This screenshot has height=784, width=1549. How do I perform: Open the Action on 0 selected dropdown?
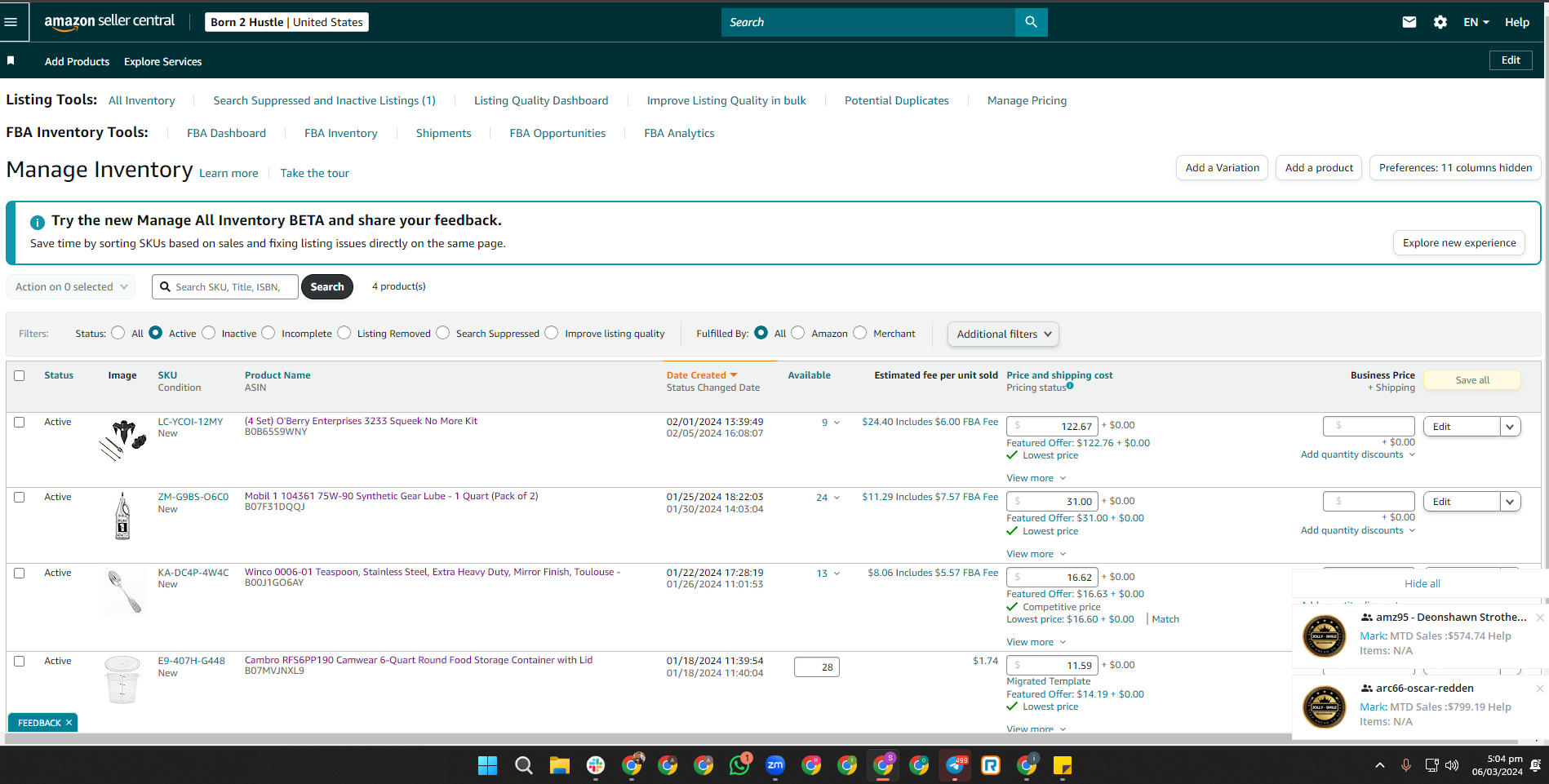72,287
